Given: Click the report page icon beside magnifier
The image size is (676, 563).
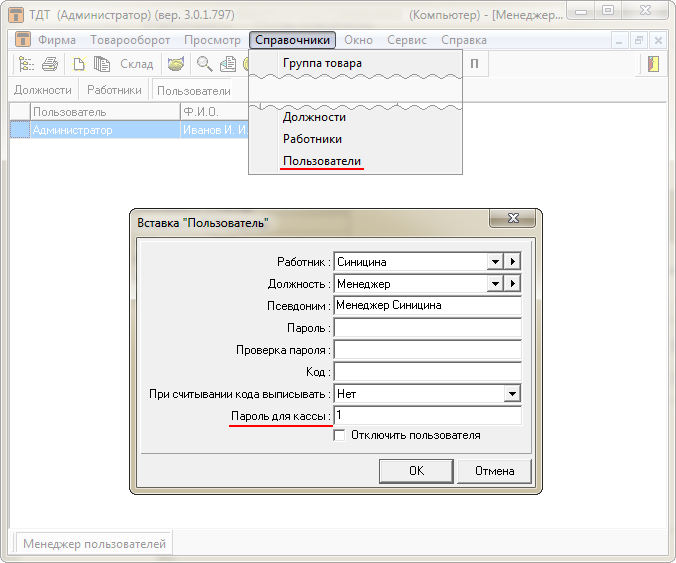Looking at the screenshot, I should pyautogui.click(x=227, y=64).
